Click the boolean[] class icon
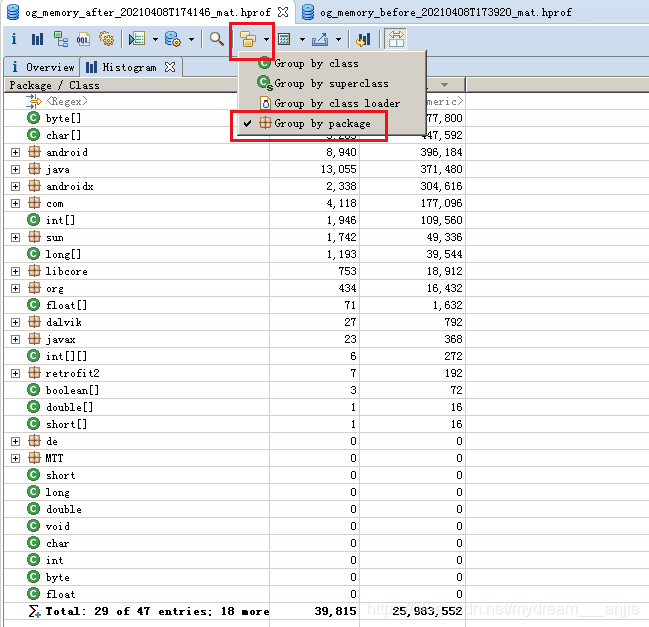 tap(34, 390)
